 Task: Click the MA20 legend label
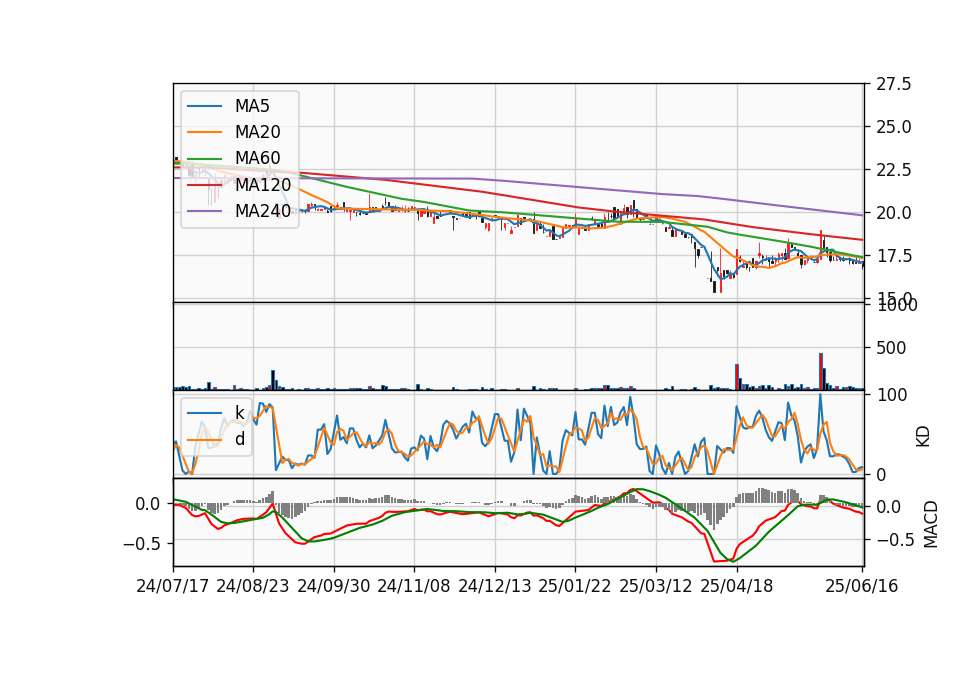257,132
